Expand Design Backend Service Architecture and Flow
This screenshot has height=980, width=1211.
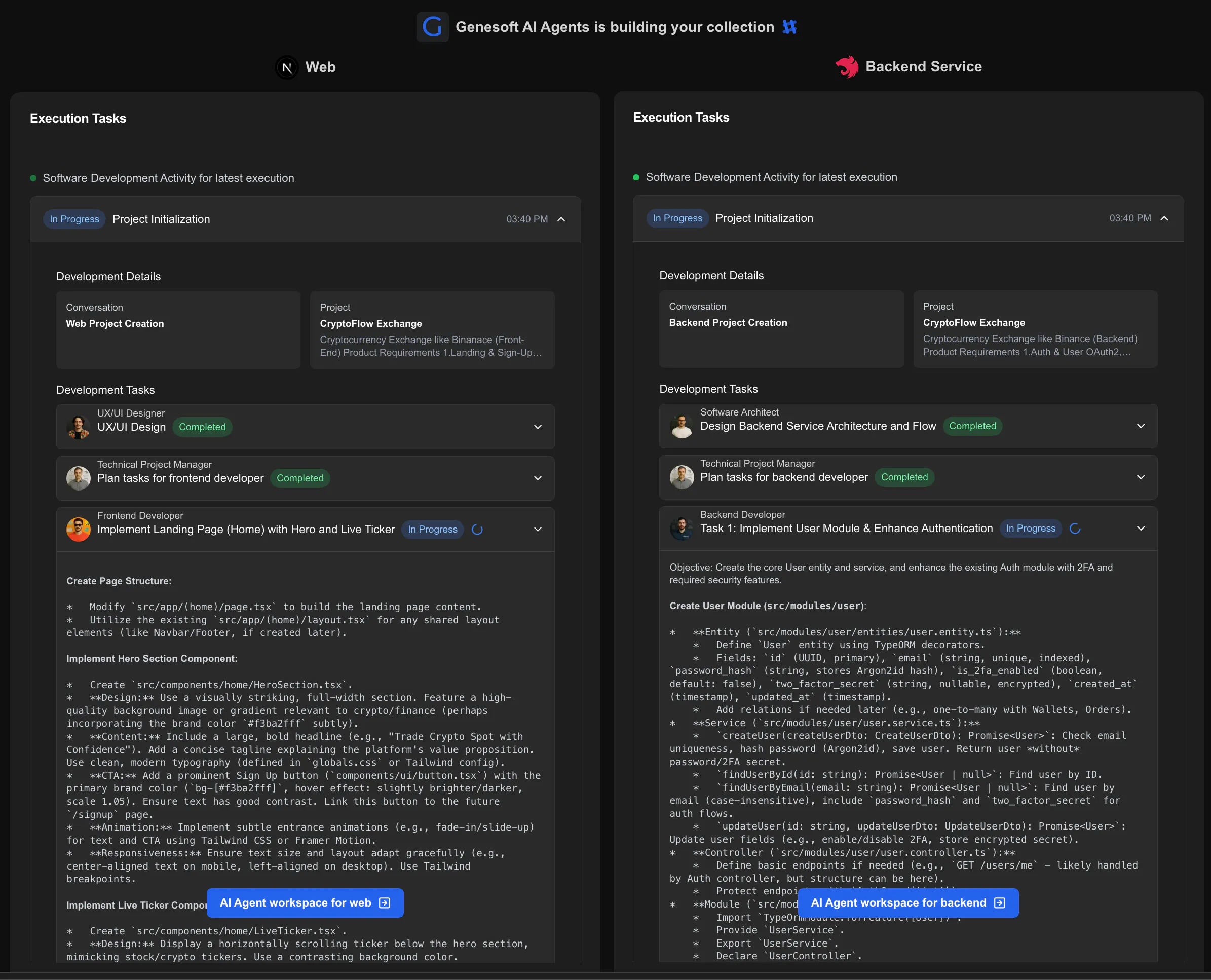(1141, 426)
